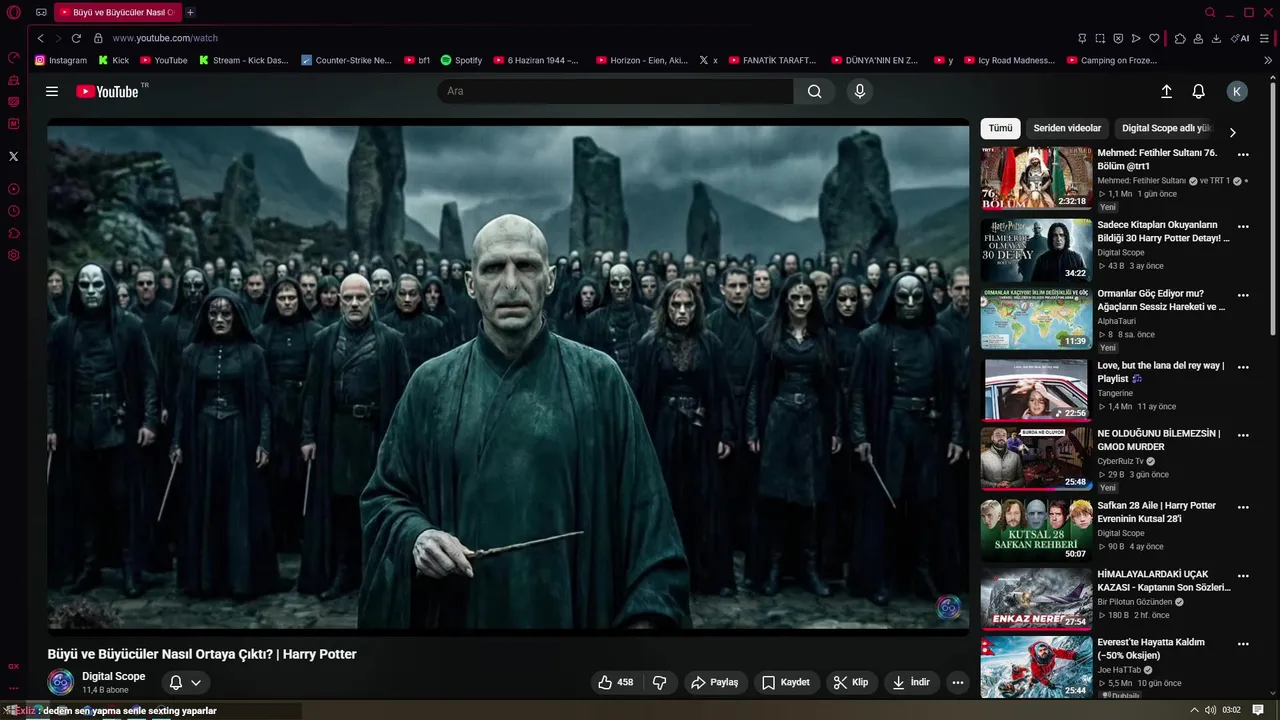Viewport: 1280px width, 720px height.
Task: Select the Digital Scope adlı filter chip
Action: 1166,128
